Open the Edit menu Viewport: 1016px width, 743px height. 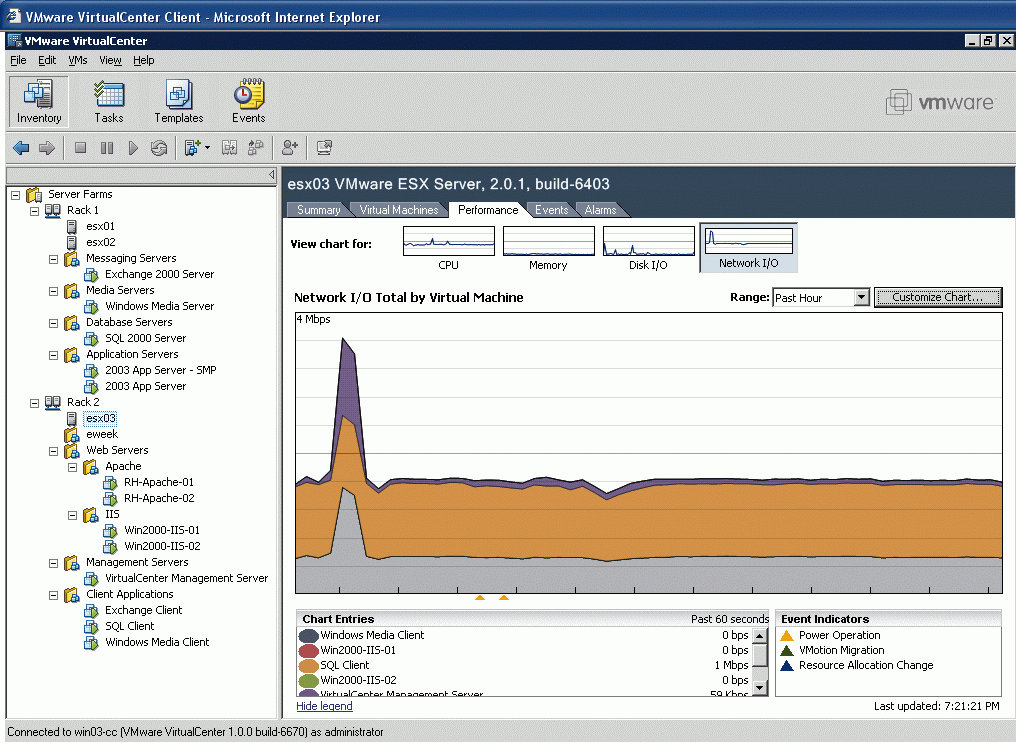click(x=47, y=60)
